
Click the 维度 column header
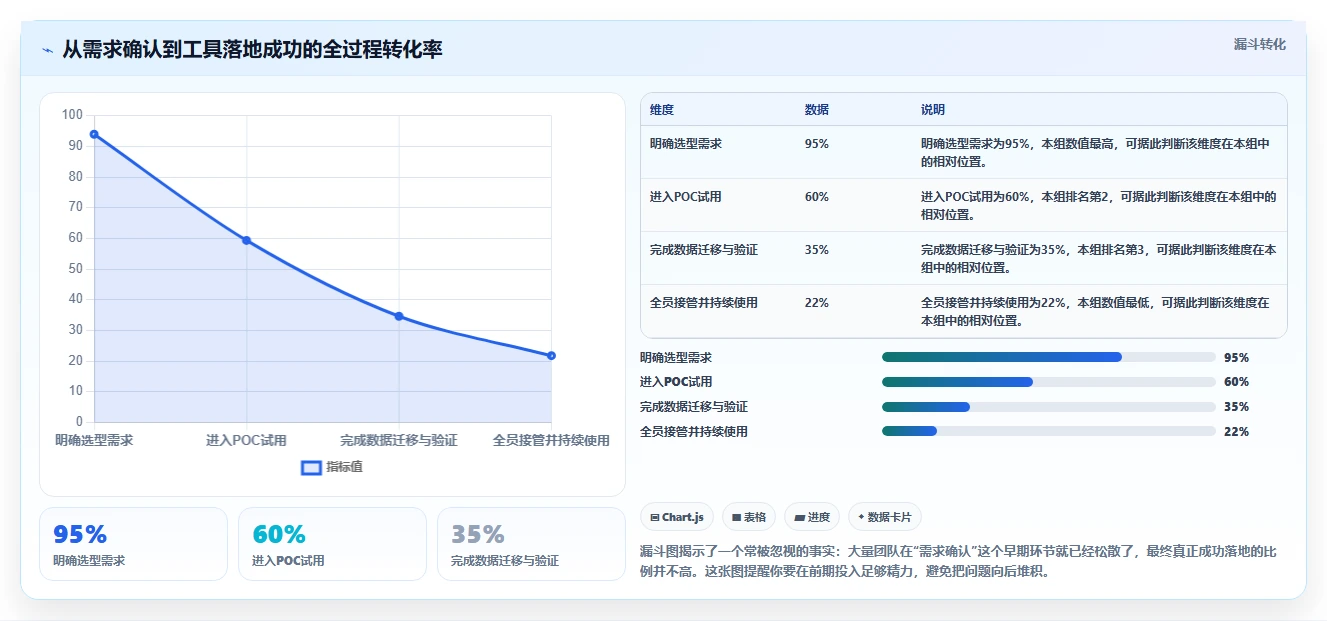tap(661, 110)
